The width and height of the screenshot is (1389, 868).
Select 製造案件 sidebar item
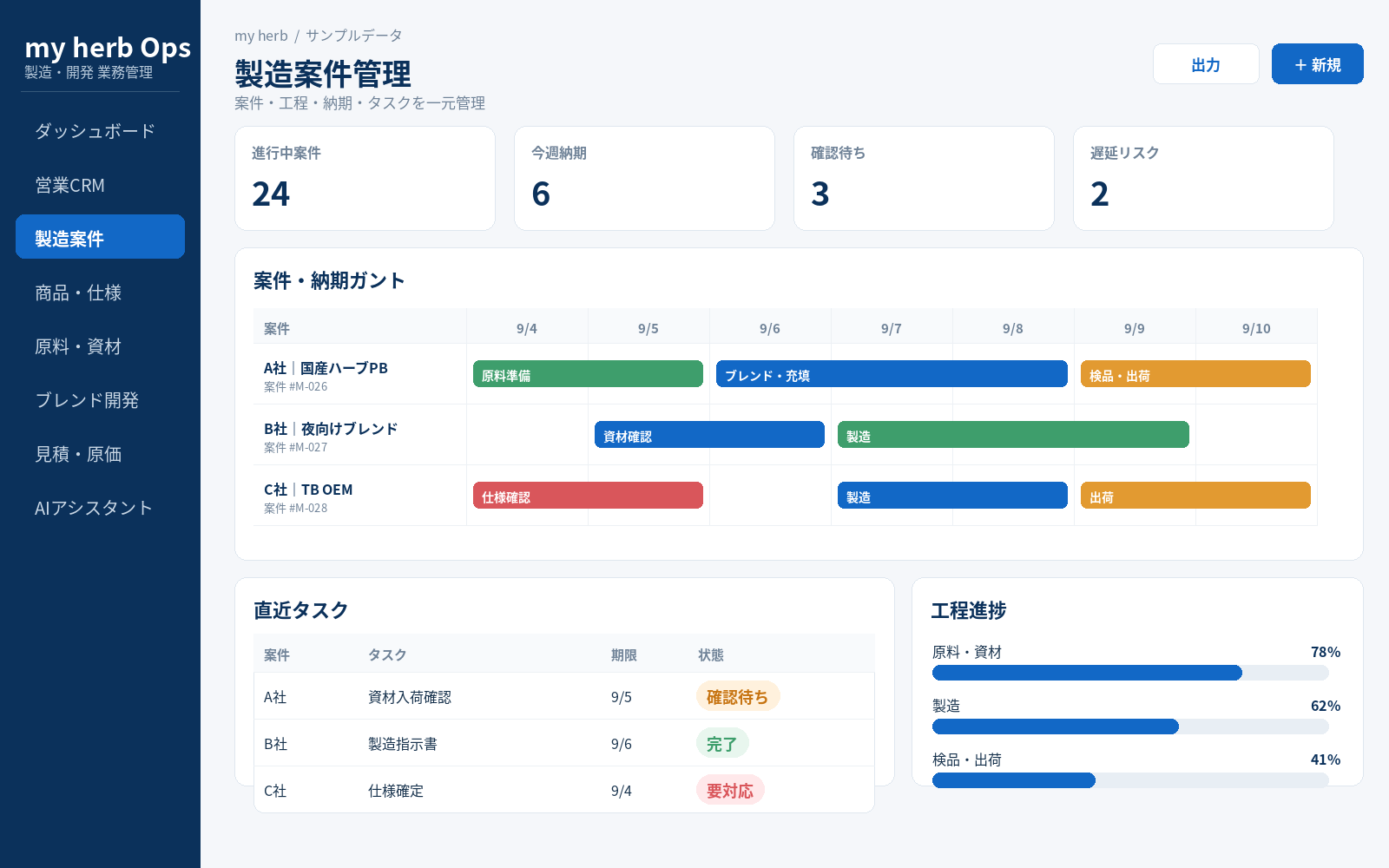click(x=100, y=237)
